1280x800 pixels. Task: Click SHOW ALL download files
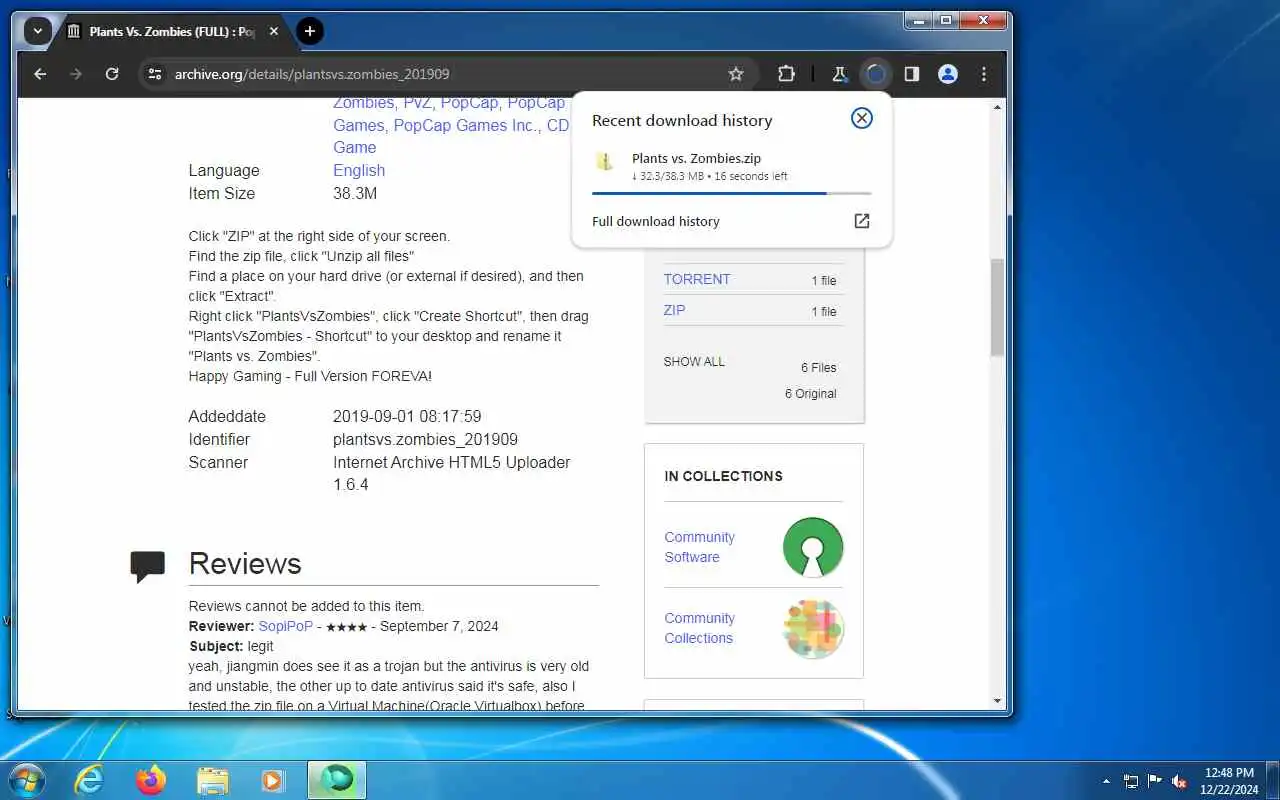[694, 362]
